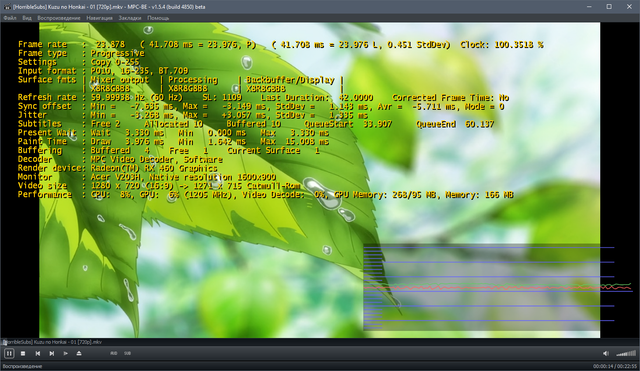Click the Paint Time Draw line
Screen dimensions: 640x371
point(173,142)
